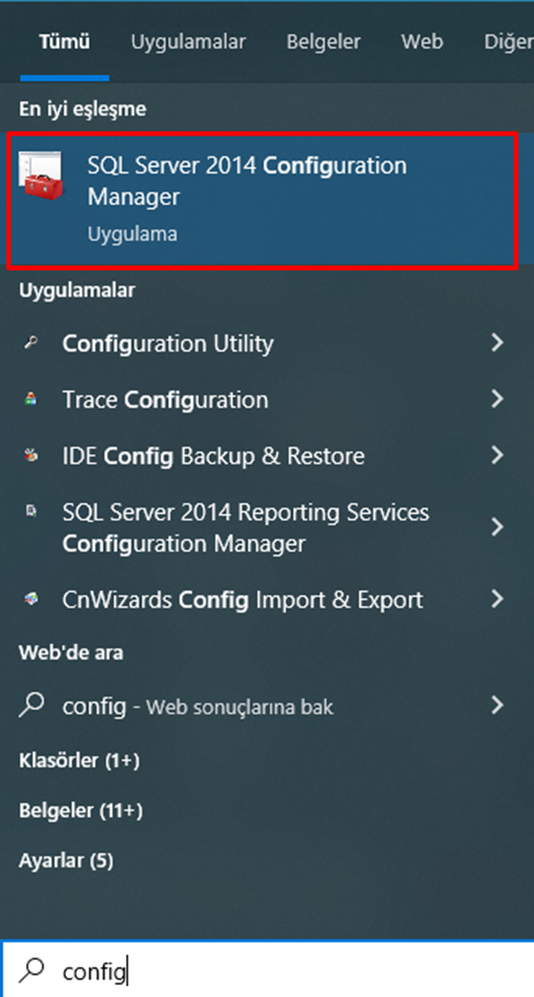Show the Klasörler (1+) results
Viewport: 534px width, 997px height.
point(79,760)
